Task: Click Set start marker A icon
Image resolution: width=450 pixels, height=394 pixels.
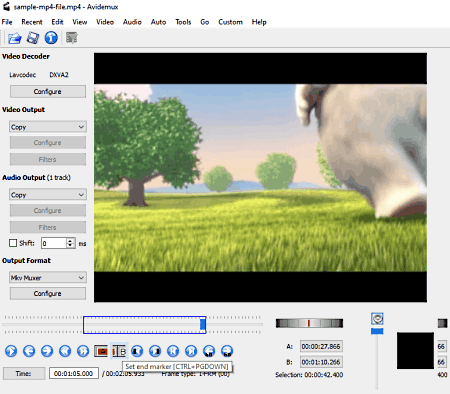Action: coord(101,351)
